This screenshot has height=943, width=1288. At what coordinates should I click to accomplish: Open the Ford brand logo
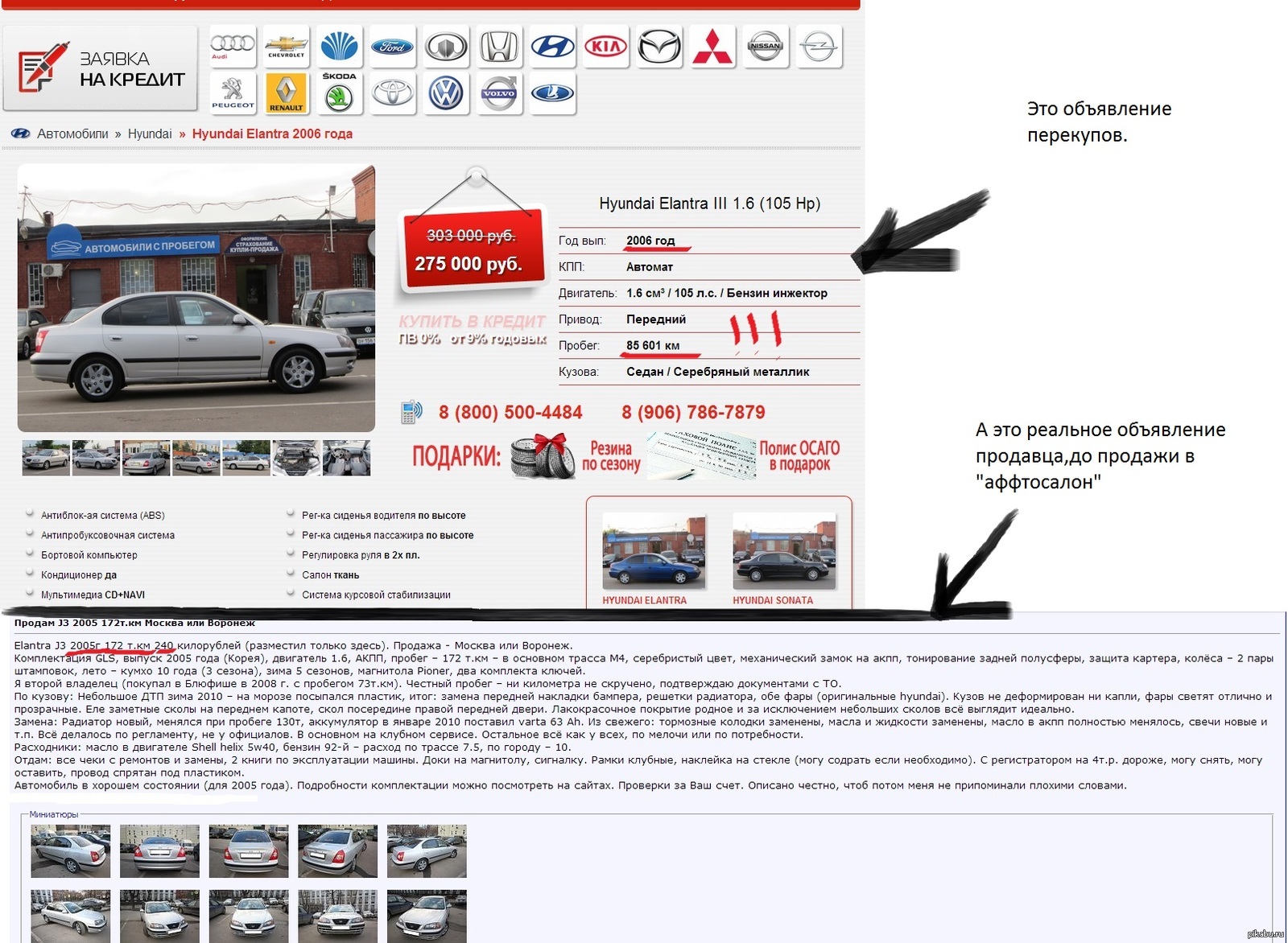pos(392,47)
